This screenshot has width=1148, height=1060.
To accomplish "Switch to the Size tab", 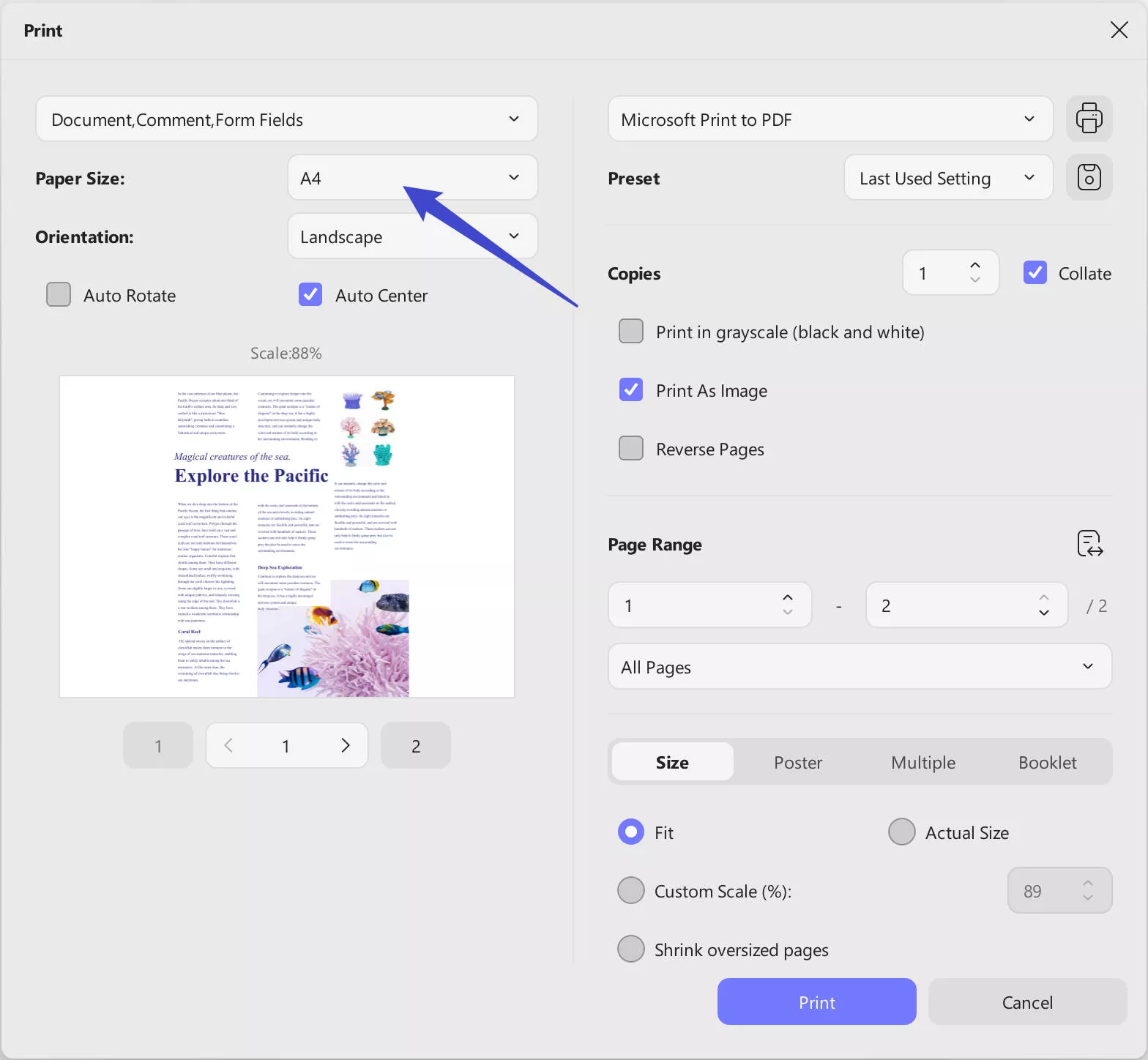I will [x=672, y=761].
